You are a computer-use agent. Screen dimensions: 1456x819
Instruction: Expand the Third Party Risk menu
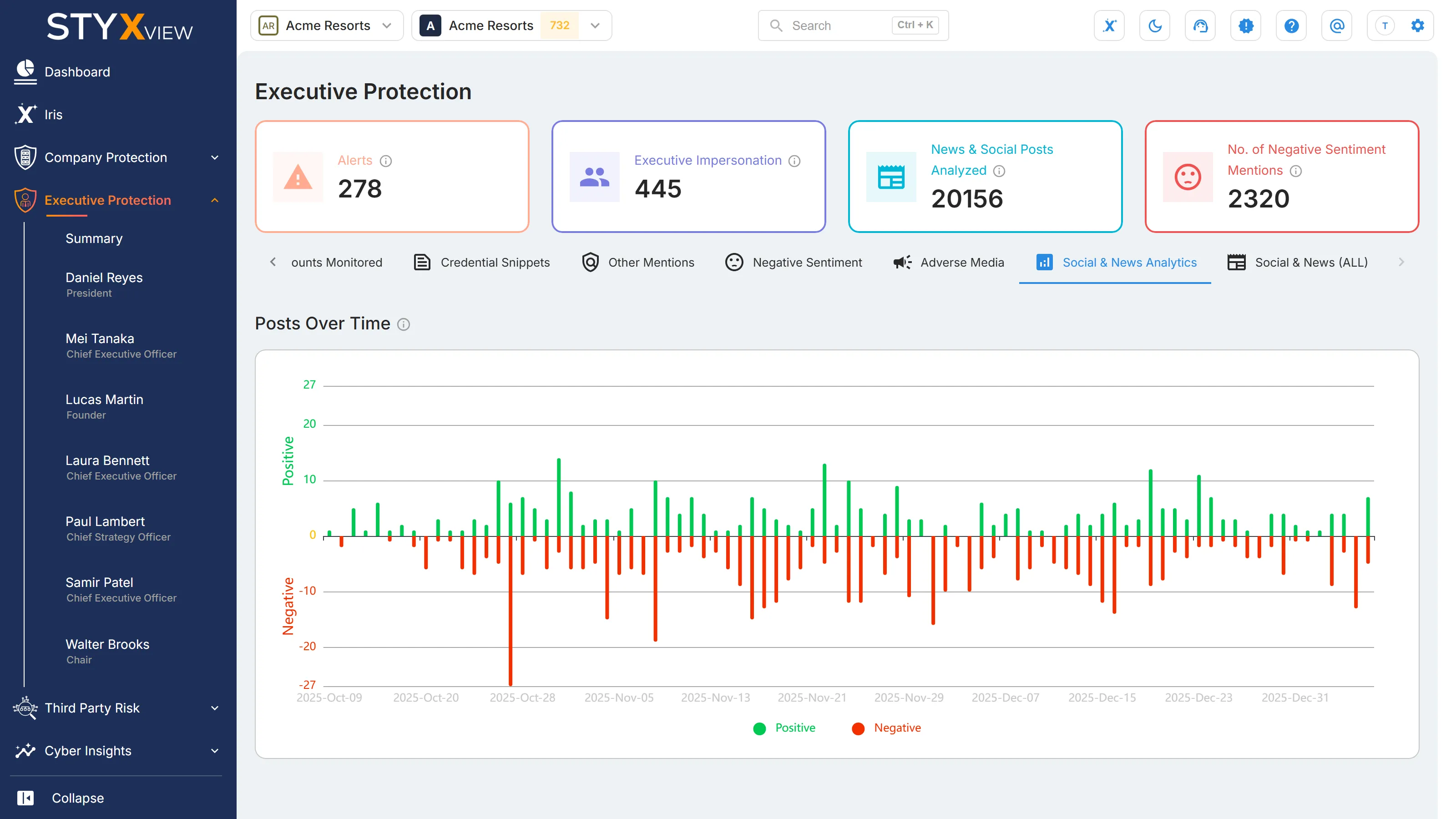pyautogui.click(x=117, y=708)
